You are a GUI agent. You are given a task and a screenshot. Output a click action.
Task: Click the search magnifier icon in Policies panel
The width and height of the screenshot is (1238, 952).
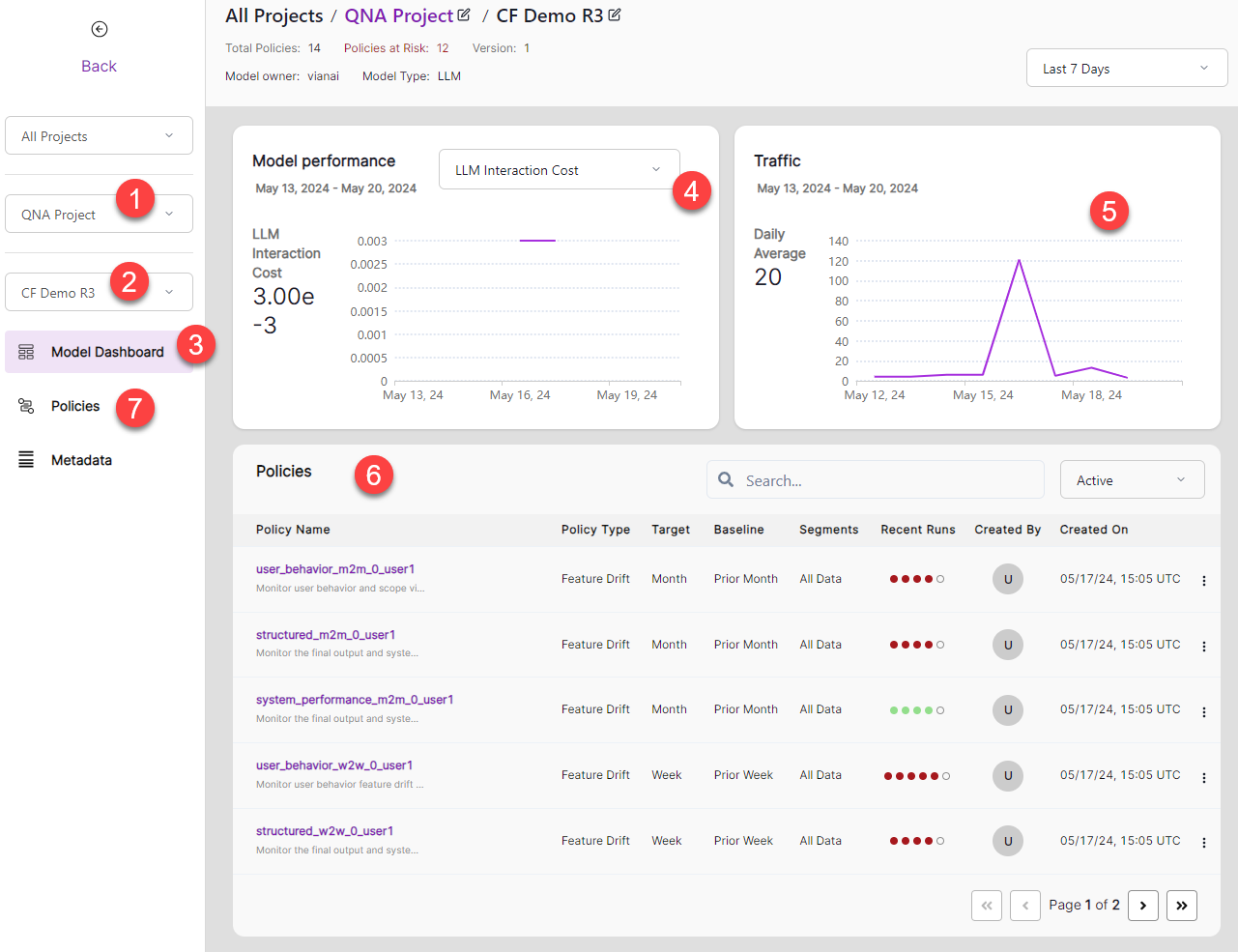pyautogui.click(x=725, y=479)
